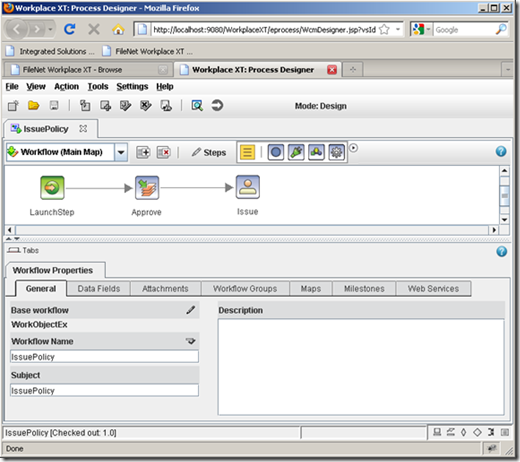Open the Help menu
520x462 pixels.
coord(165,87)
